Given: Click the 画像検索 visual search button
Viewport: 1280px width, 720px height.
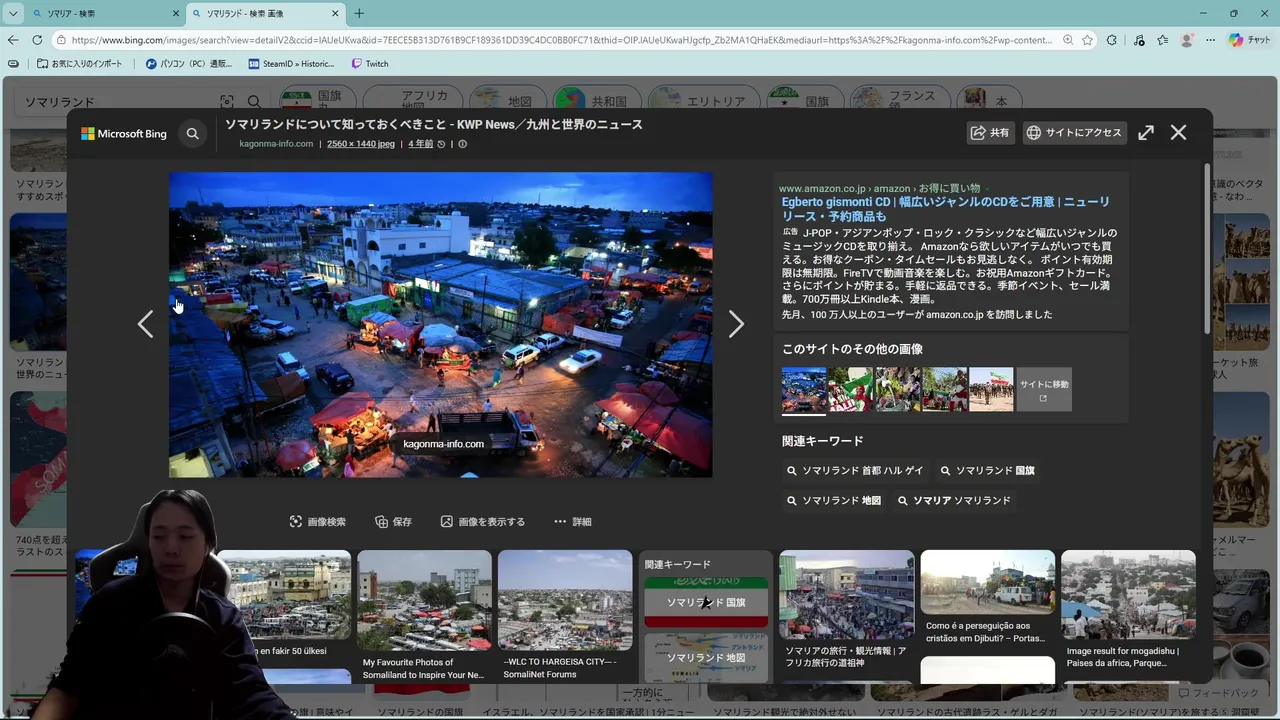Looking at the screenshot, I should pyautogui.click(x=318, y=521).
